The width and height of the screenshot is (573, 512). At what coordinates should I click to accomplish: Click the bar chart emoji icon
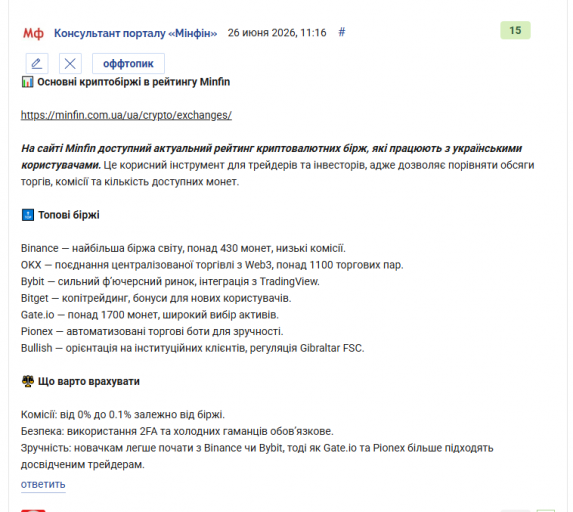click(27, 82)
